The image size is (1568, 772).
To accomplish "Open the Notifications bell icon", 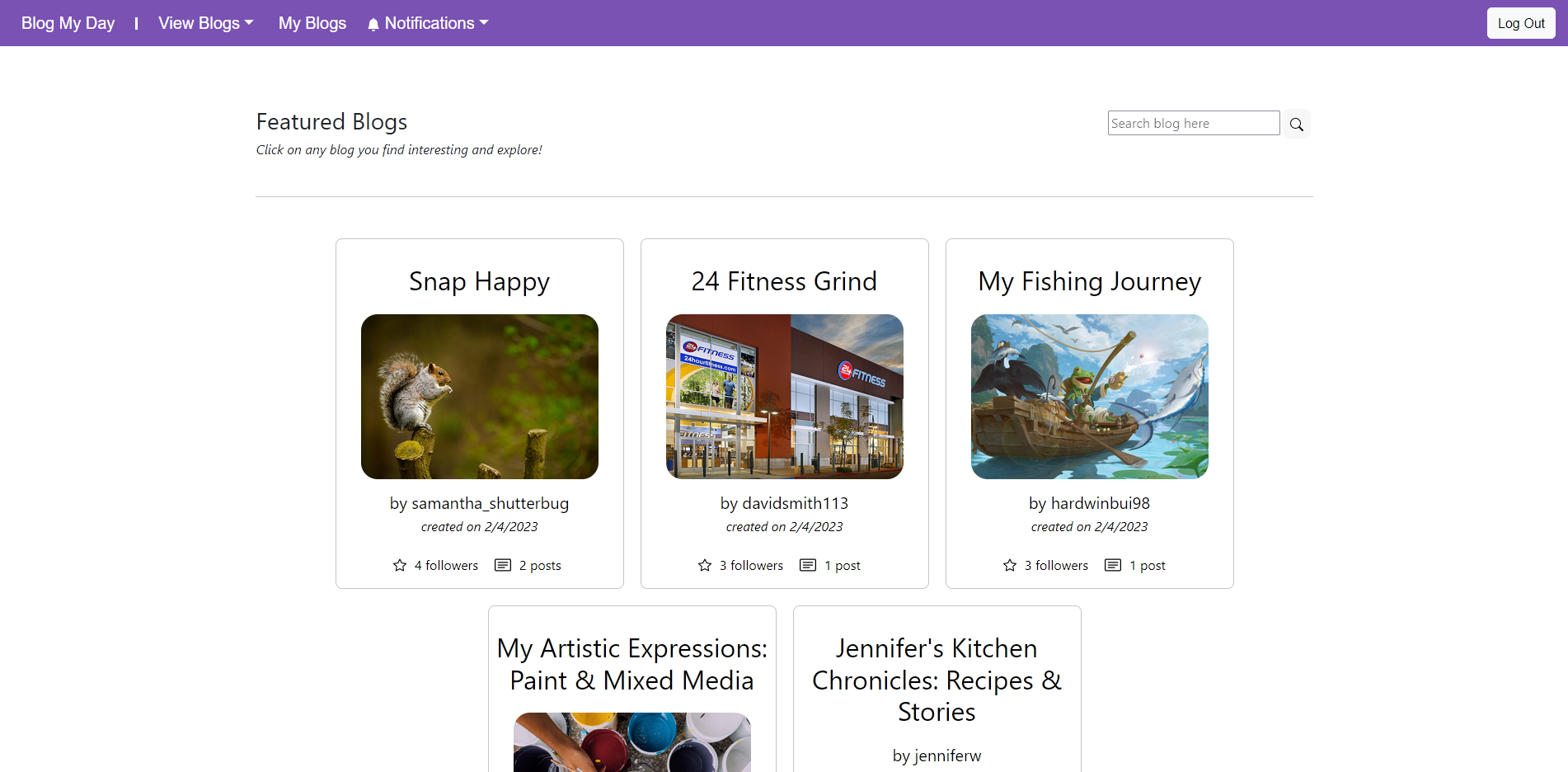I will [373, 23].
